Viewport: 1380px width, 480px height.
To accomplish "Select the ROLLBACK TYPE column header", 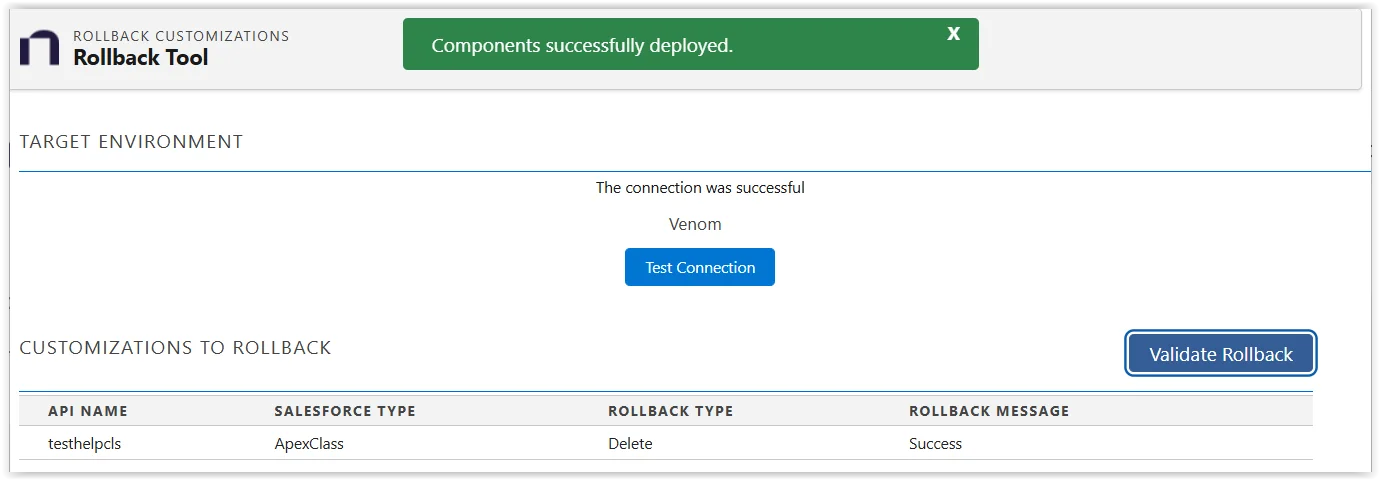I will click(670, 411).
